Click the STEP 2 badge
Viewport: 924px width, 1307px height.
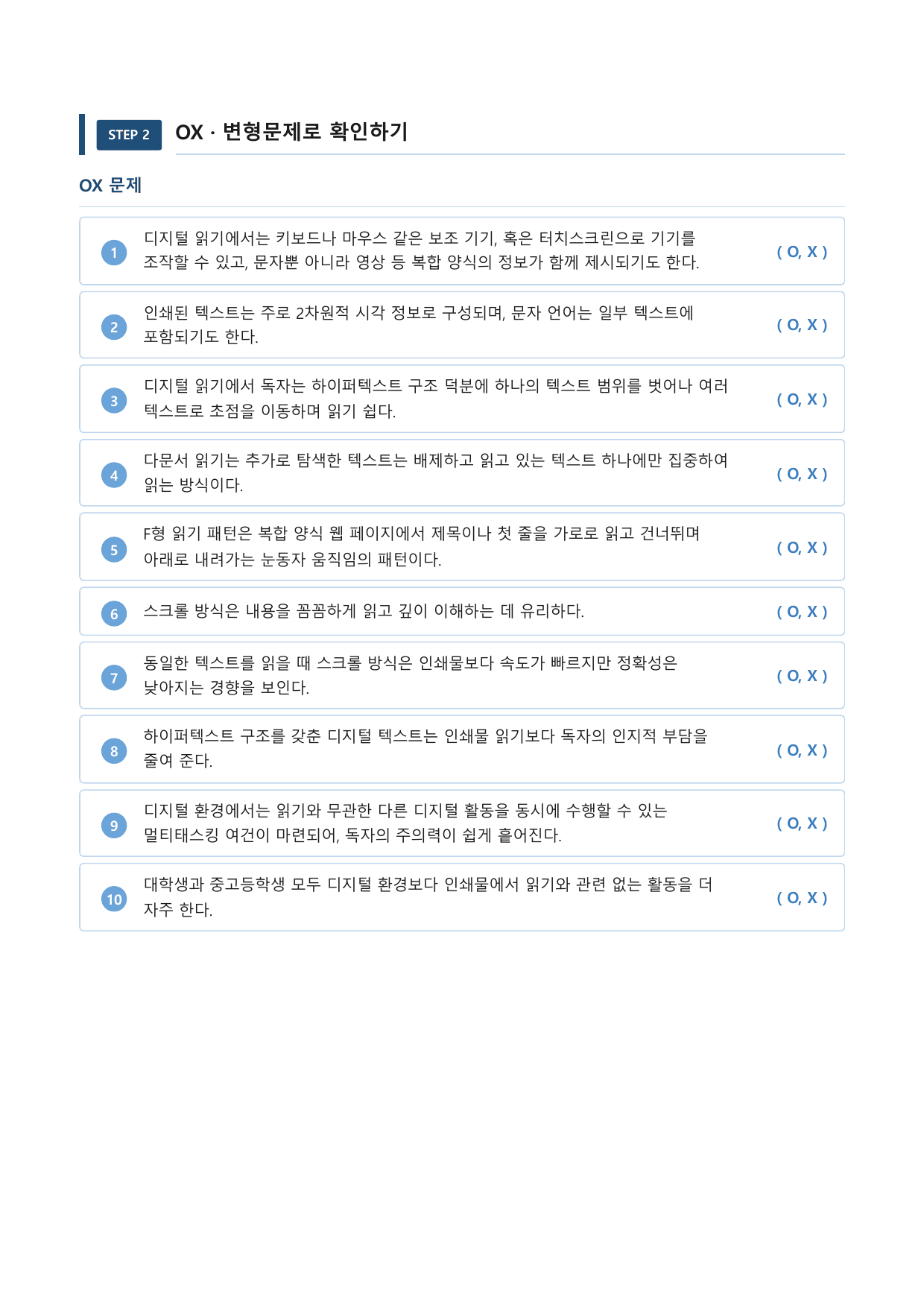tap(129, 135)
